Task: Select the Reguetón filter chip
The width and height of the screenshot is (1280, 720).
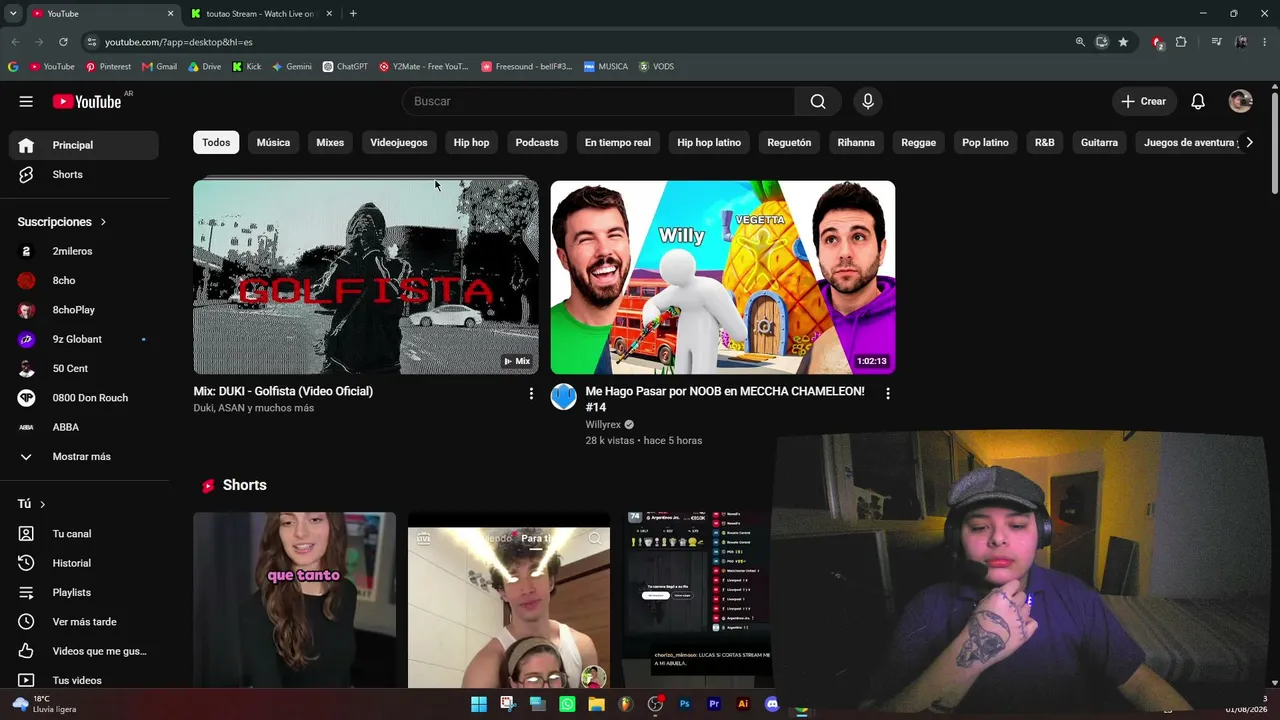Action: coord(789,143)
